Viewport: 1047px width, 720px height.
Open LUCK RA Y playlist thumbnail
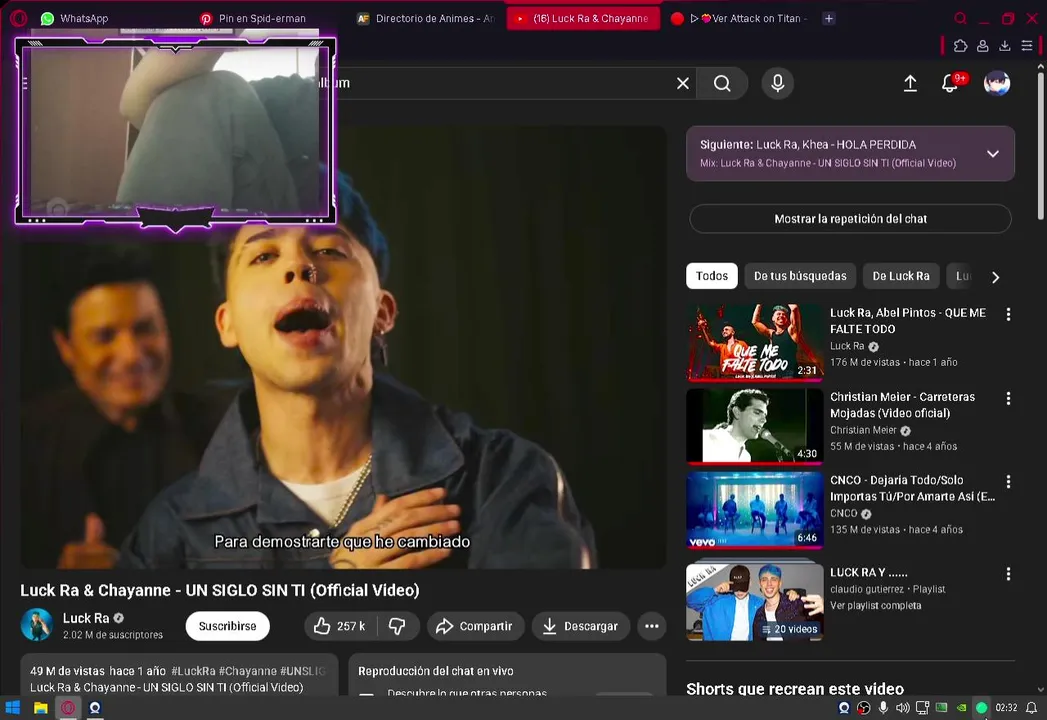tap(755, 602)
